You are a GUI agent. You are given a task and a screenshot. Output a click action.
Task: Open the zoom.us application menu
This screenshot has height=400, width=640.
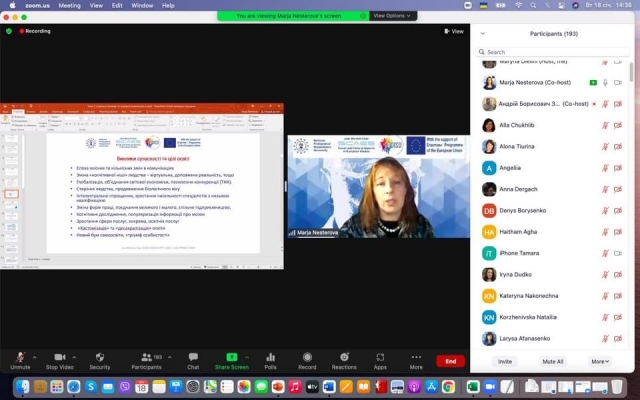[38, 5]
